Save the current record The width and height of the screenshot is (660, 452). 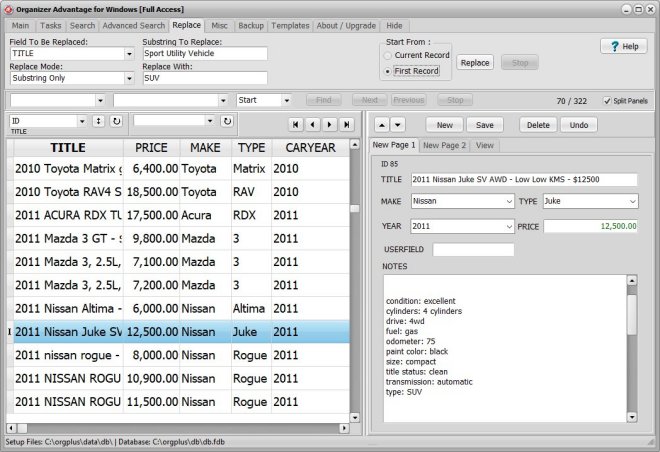tap(484, 125)
